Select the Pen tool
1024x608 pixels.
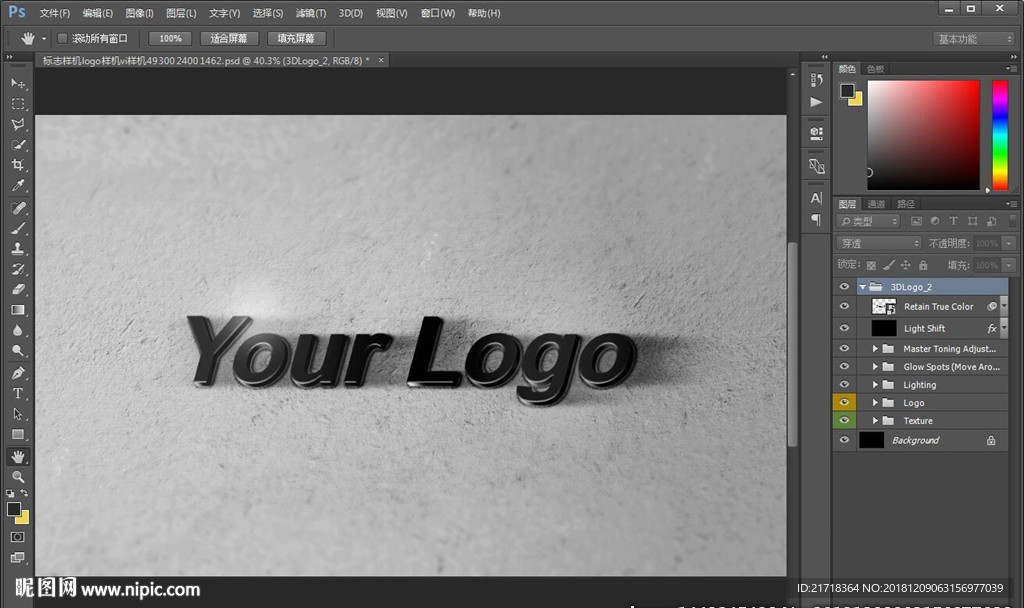coord(18,373)
